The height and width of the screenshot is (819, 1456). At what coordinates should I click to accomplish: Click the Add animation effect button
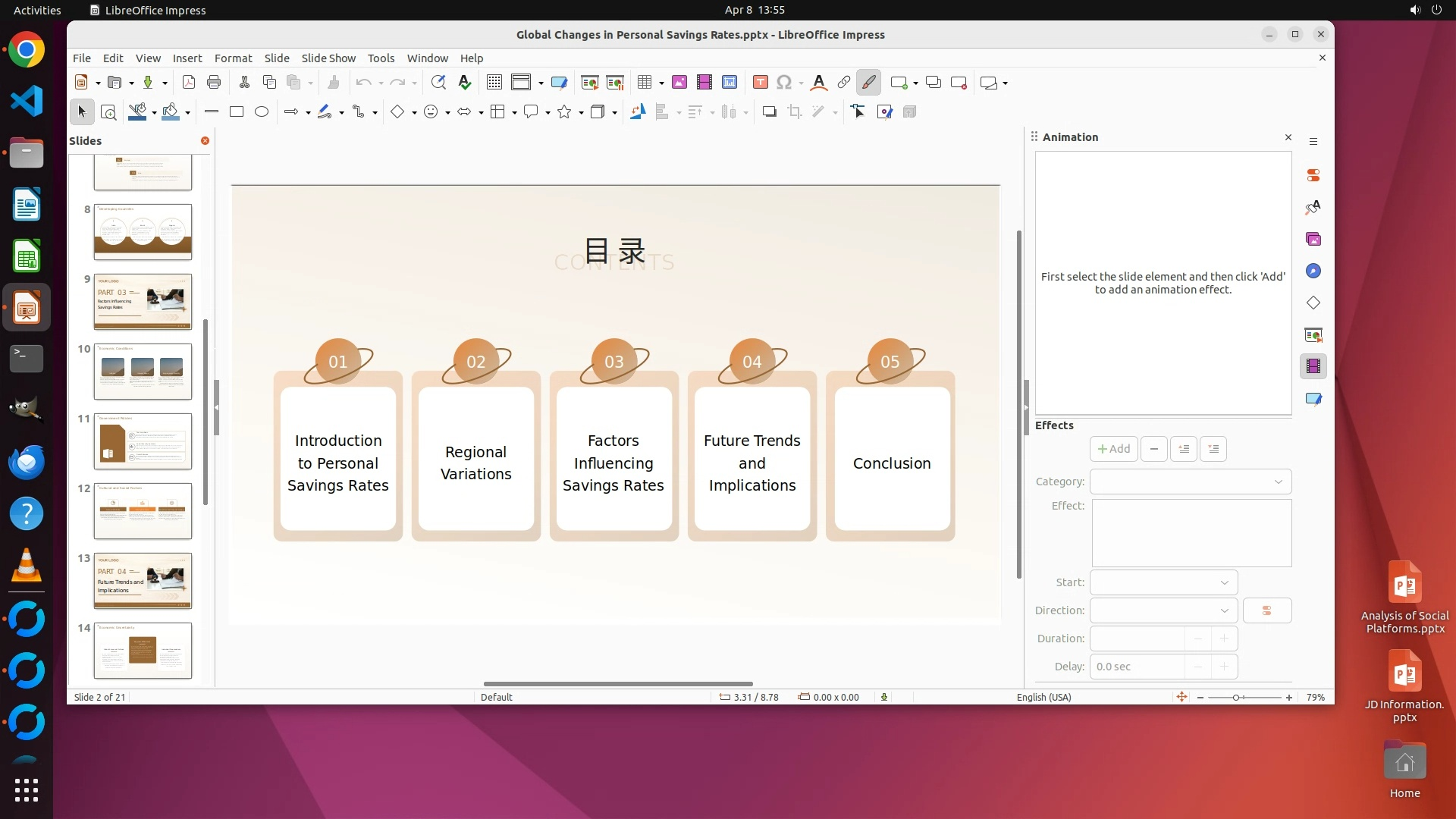(x=1113, y=449)
